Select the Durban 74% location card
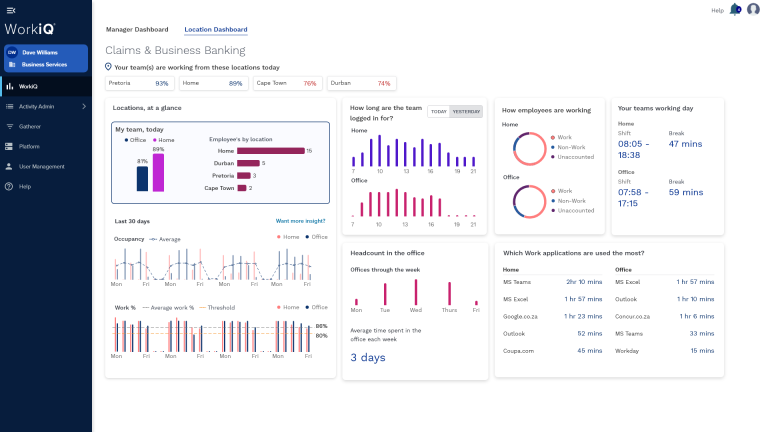Image resolution: width=768 pixels, height=432 pixels. click(x=361, y=83)
